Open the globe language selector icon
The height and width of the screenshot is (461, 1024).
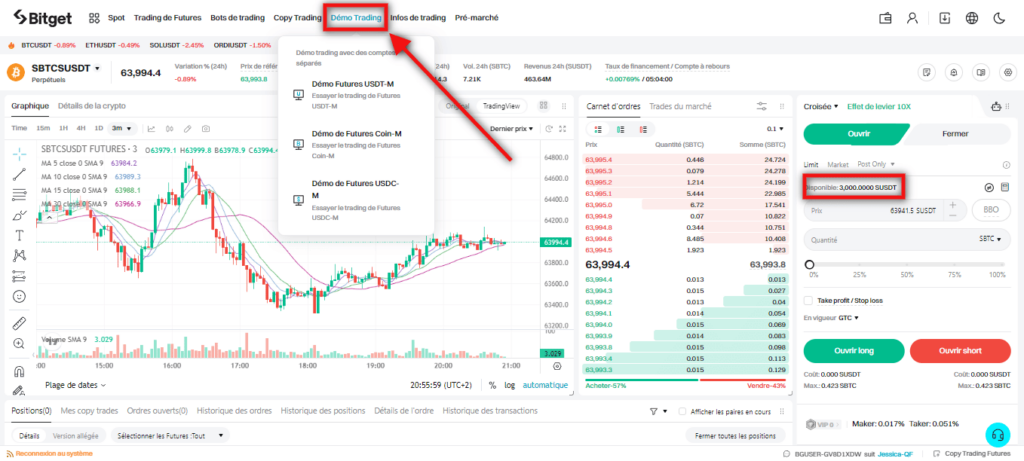(972, 18)
